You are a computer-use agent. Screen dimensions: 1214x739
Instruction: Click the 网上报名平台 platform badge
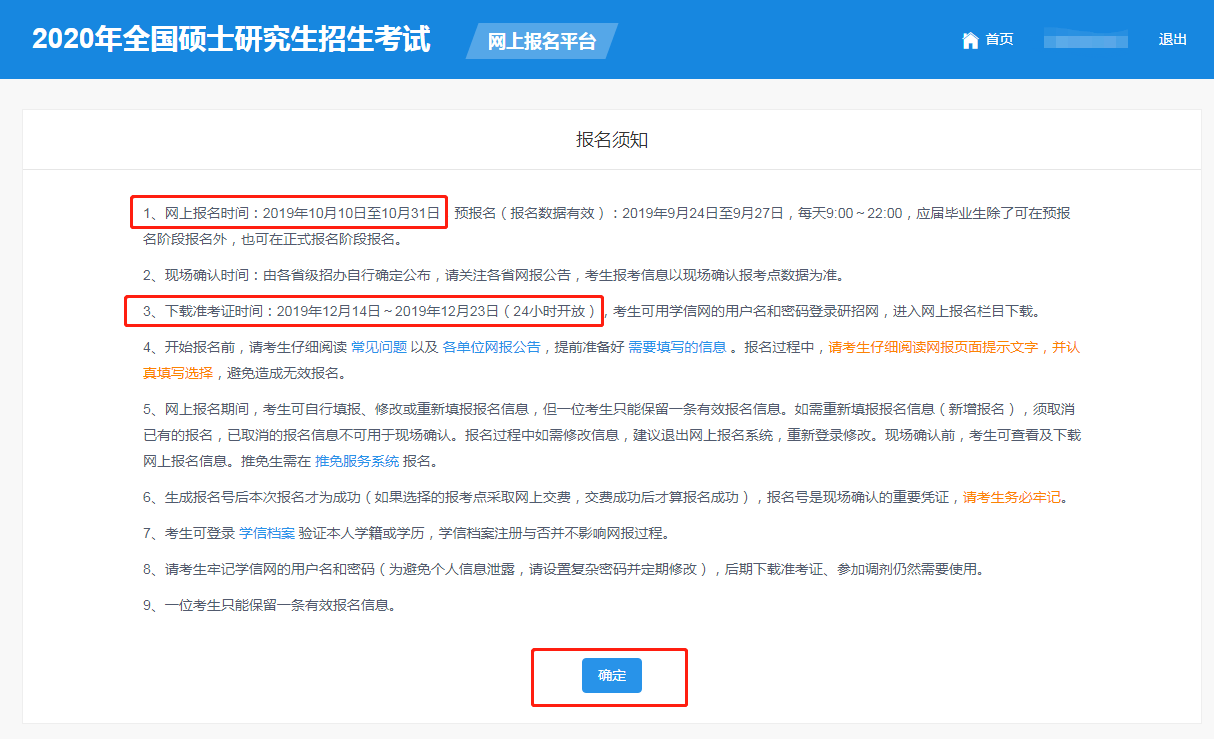coord(541,41)
